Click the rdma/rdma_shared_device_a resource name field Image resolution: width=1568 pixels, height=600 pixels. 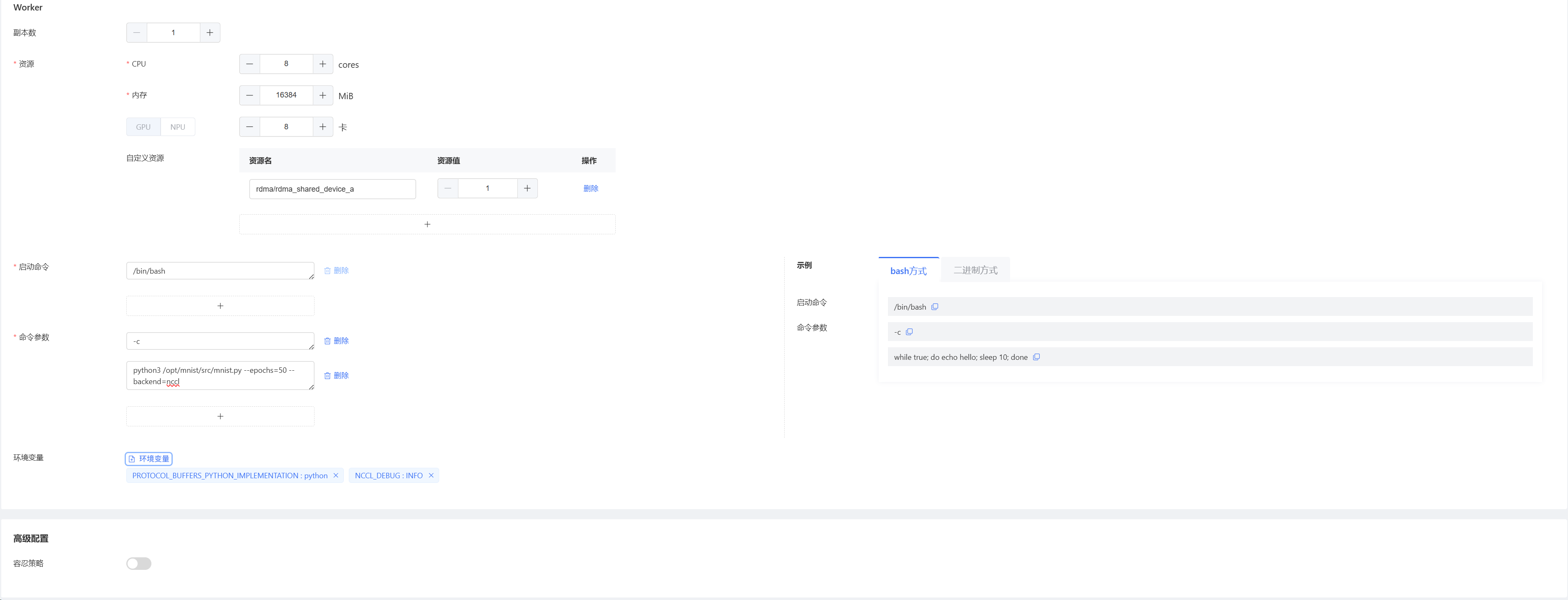tap(333, 189)
